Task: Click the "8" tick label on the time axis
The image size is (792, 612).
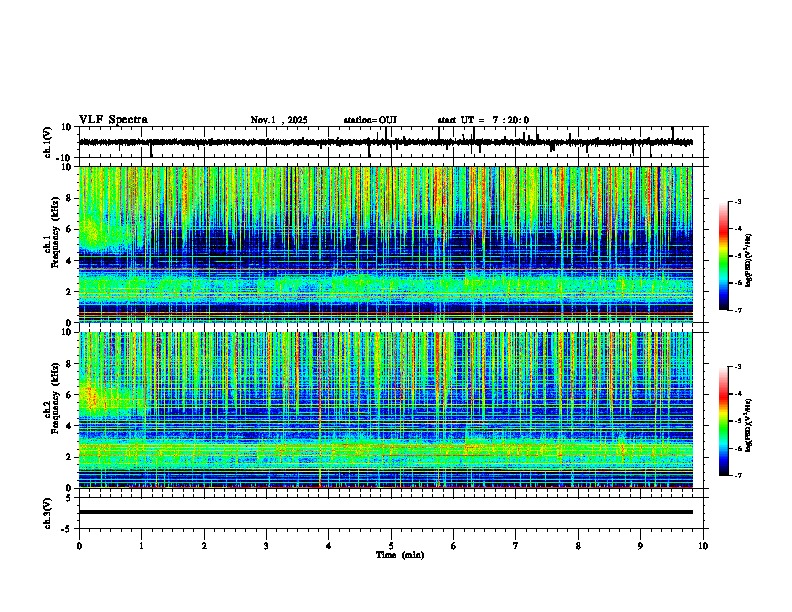Action: point(578,546)
